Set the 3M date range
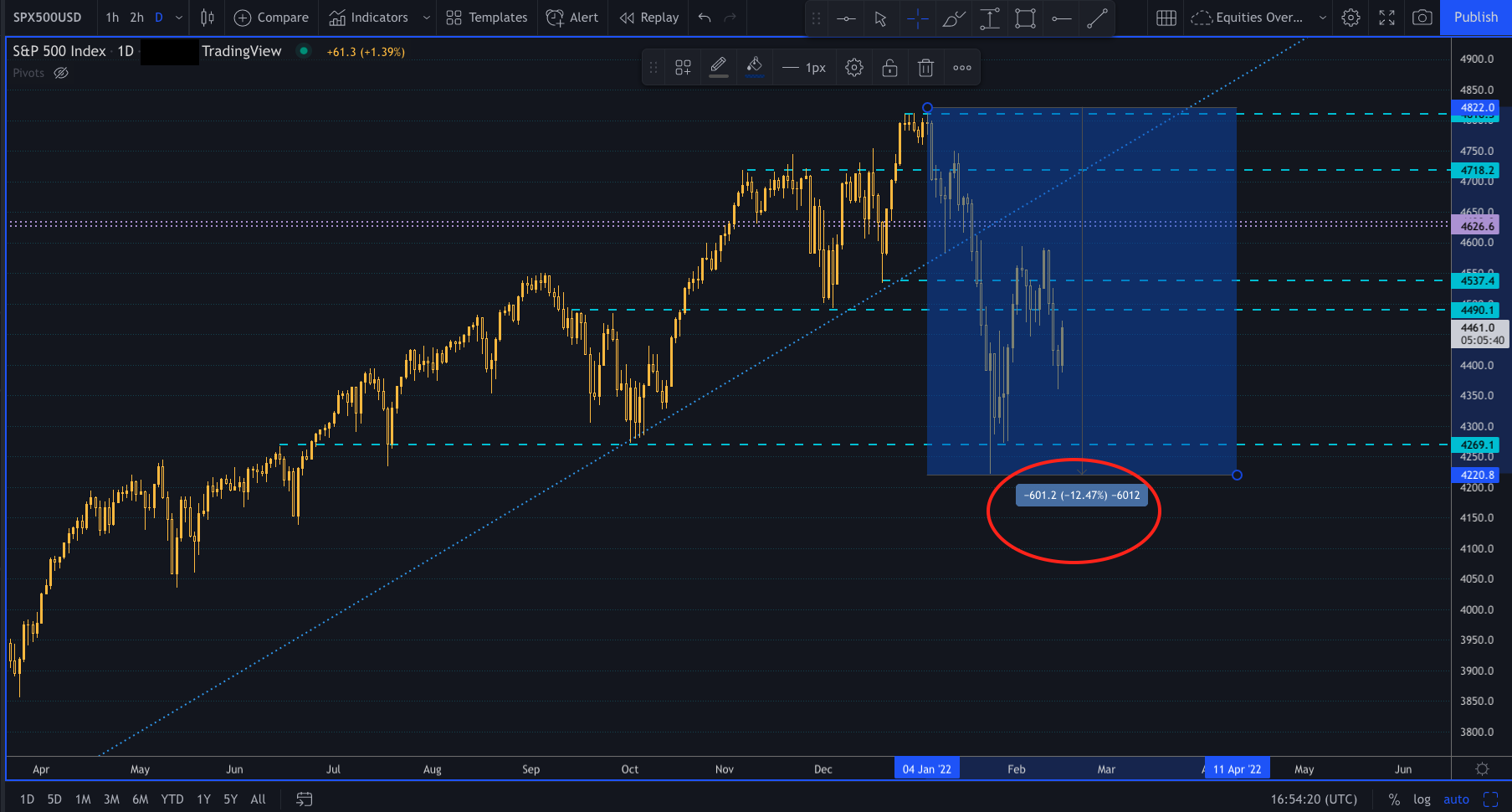The width and height of the screenshot is (1512, 812). pos(111,799)
